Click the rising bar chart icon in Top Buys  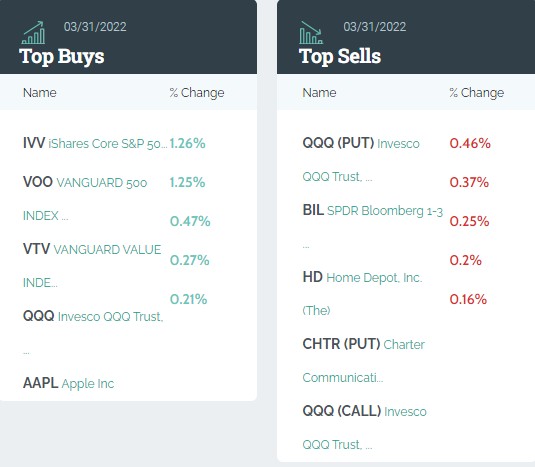(x=33, y=33)
